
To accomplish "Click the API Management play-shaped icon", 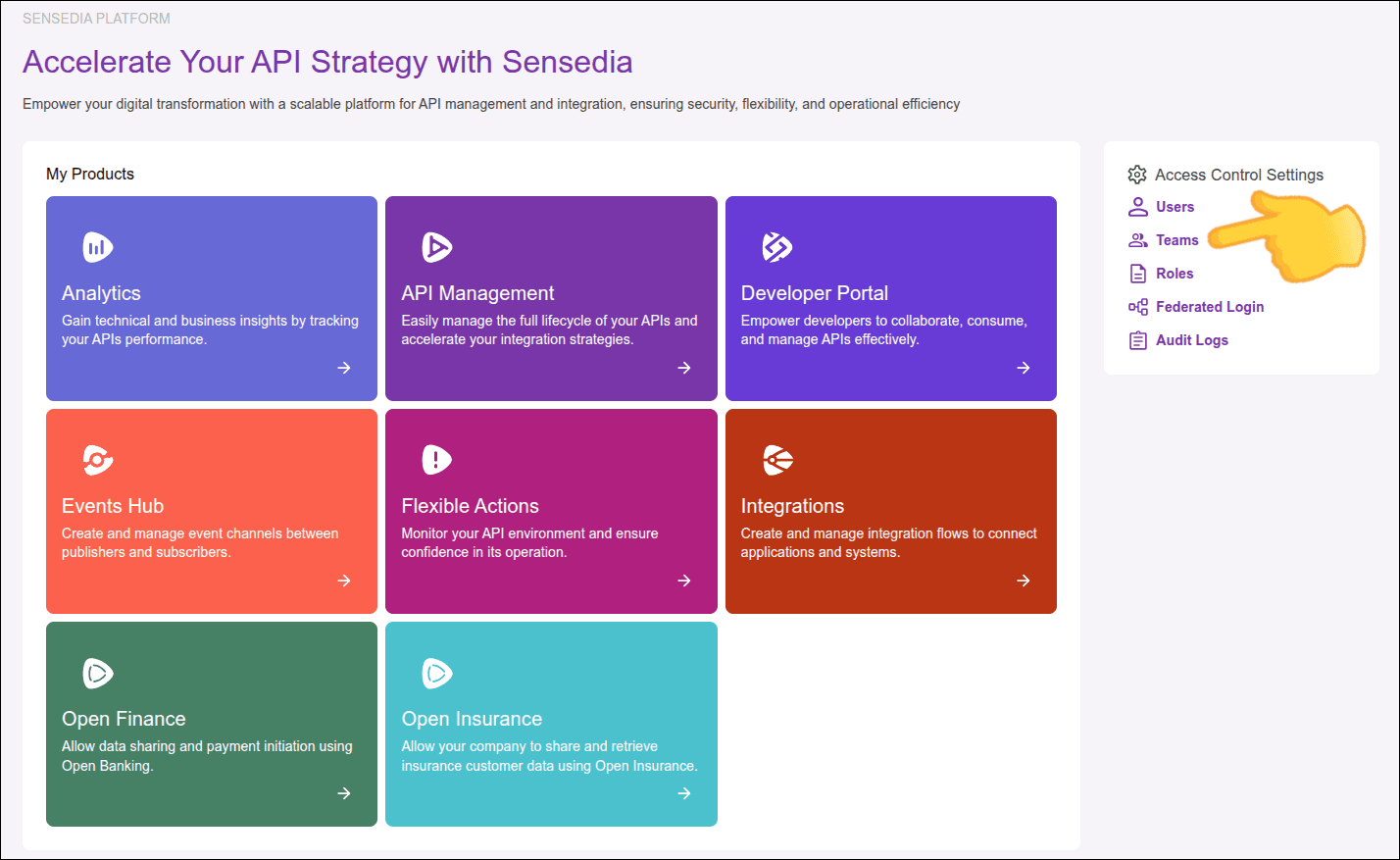I will coord(436,247).
